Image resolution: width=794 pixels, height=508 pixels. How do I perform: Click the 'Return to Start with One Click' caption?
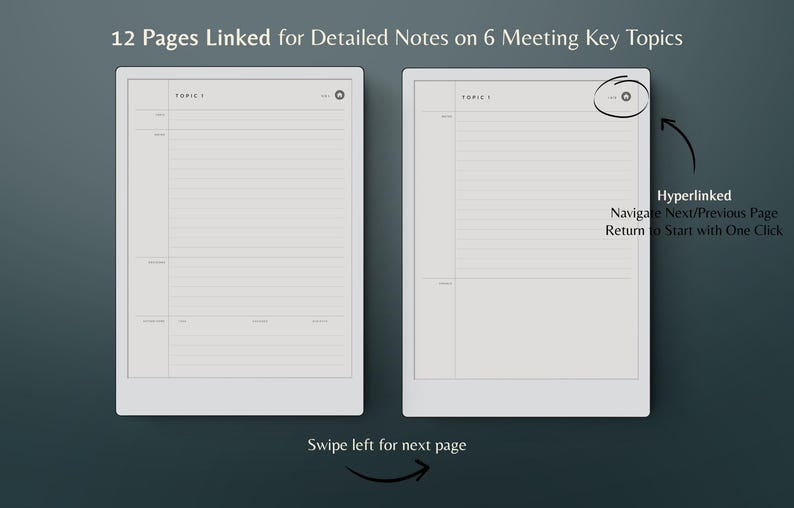pos(694,230)
